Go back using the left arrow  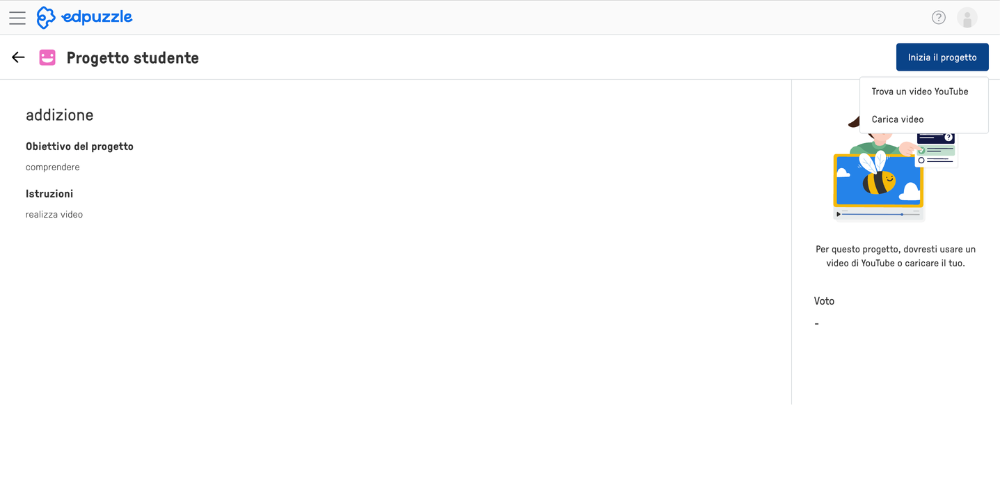18,58
